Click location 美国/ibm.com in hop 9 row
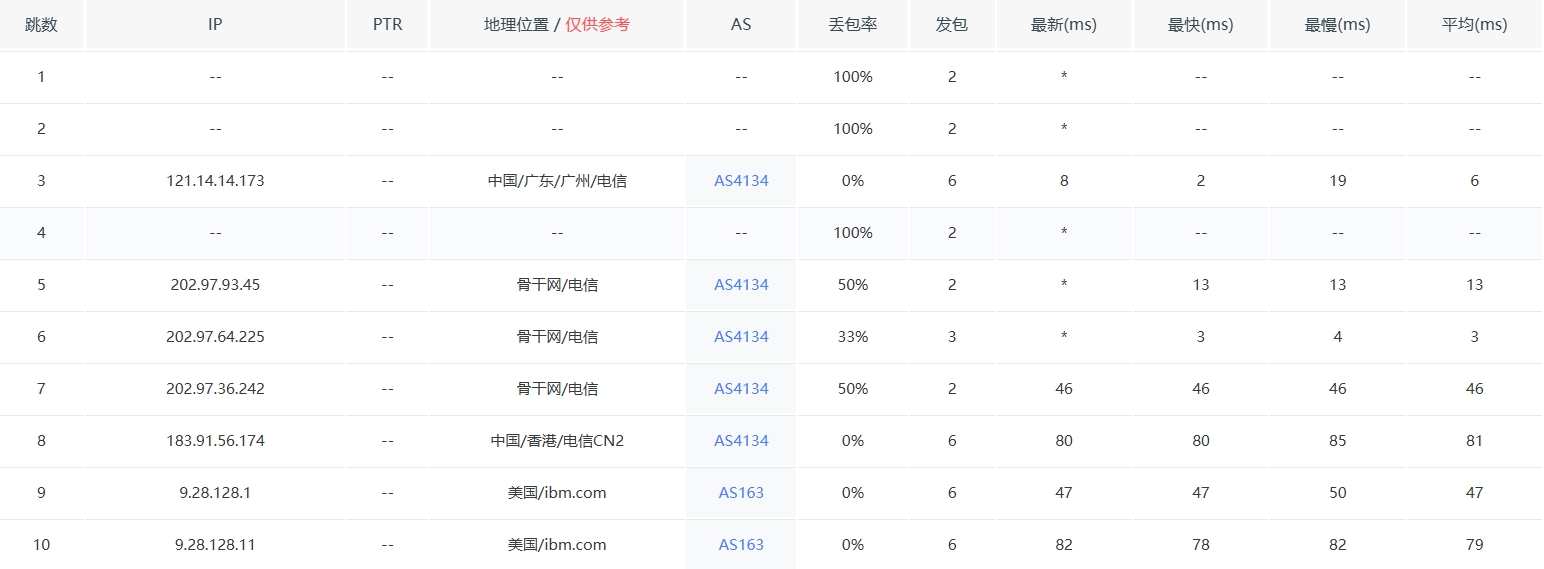 coord(557,493)
